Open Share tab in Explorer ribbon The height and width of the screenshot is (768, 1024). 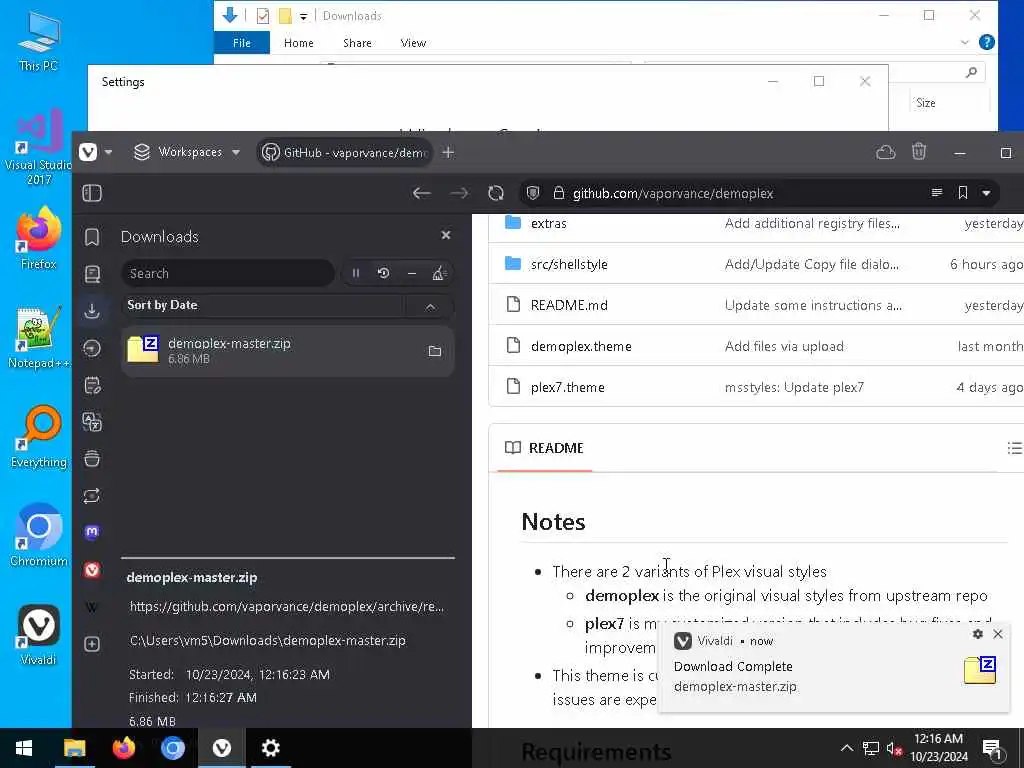point(357,43)
